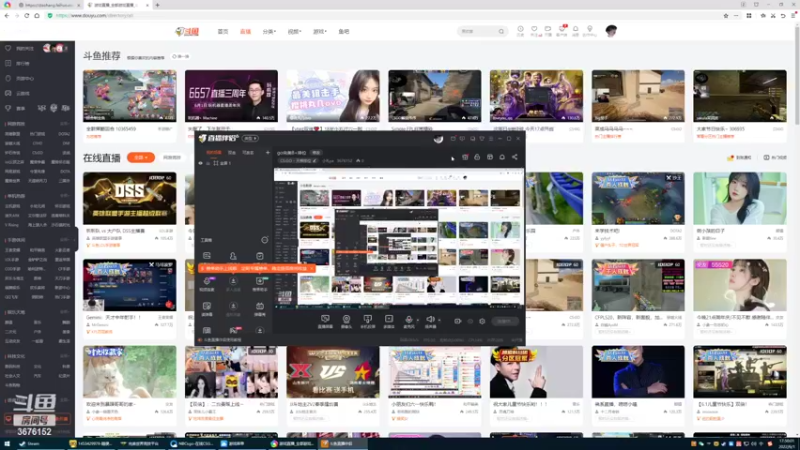This screenshot has width=800, height=450.
Task: Open 鱼吧 in the Douyu navigation
Action: tap(344, 32)
